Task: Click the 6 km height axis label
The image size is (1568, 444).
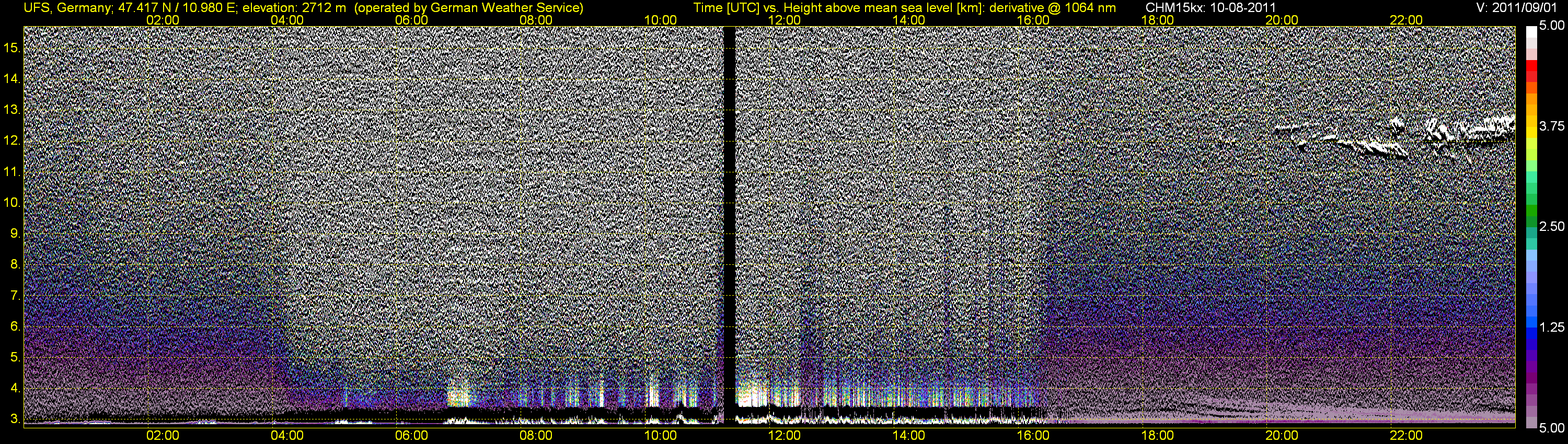Action: point(15,326)
